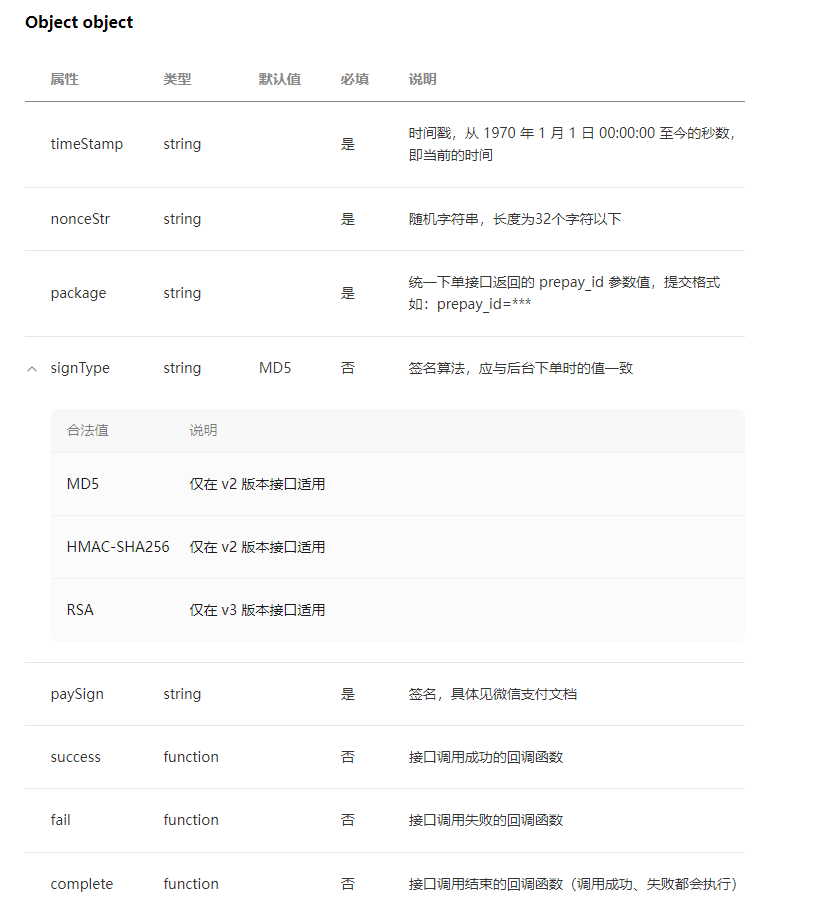
Task: Click the package description about prepay_id
Action: tap(564, 293)
